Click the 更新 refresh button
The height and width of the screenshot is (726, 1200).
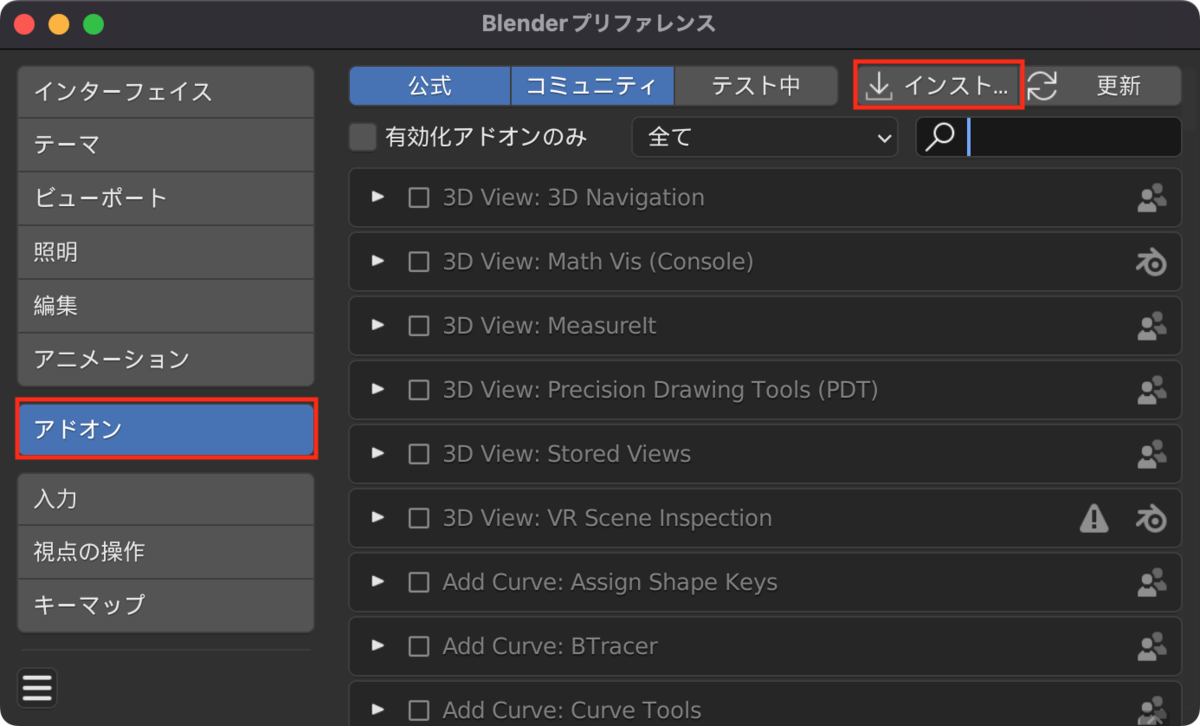[x=1103, y=86]
